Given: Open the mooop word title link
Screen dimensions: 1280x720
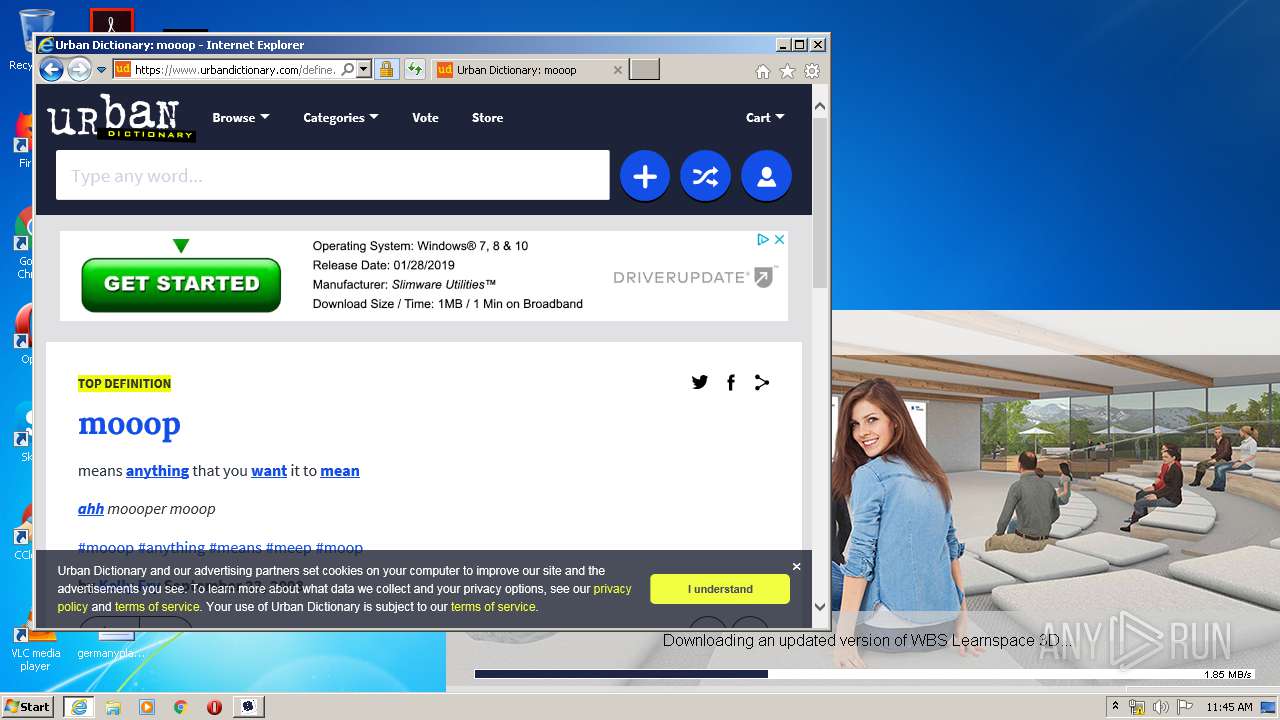Looking at the screenshot, I should click(x=129, y=424).
